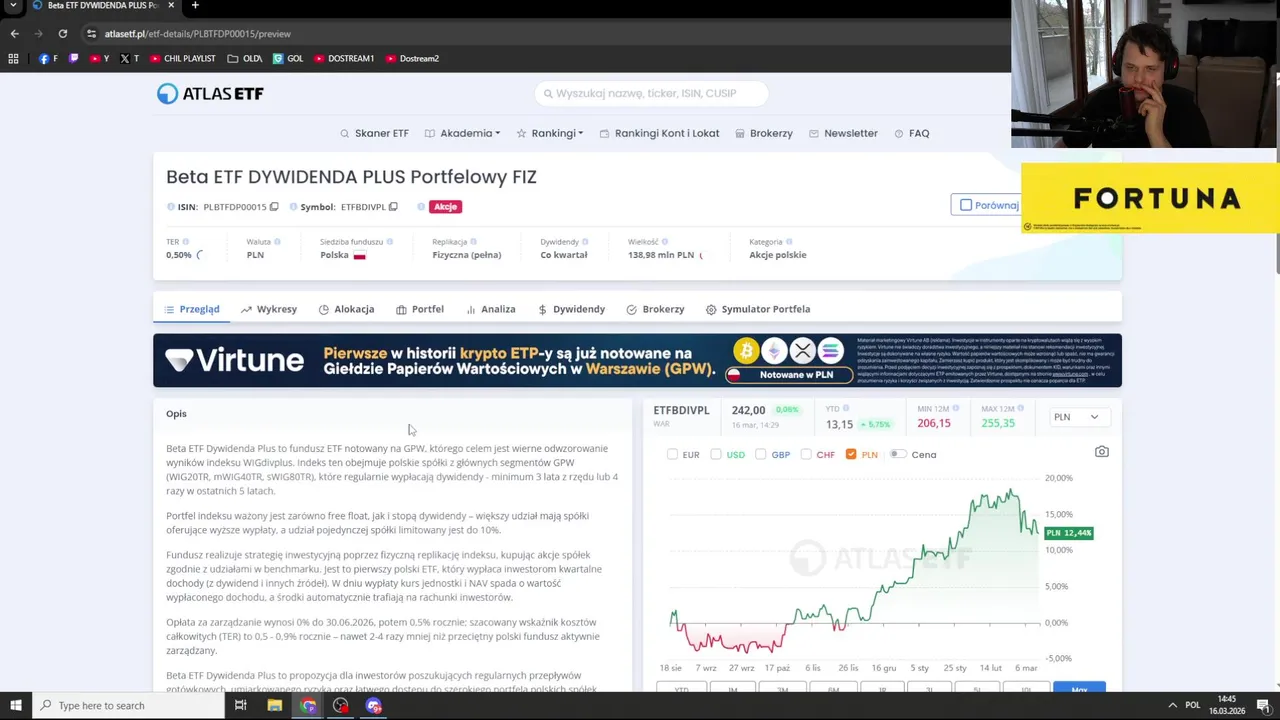This screenshot has width=1280, height=720.
Task: Reload the page with browser refresh icon
Action: coord(62,33)
